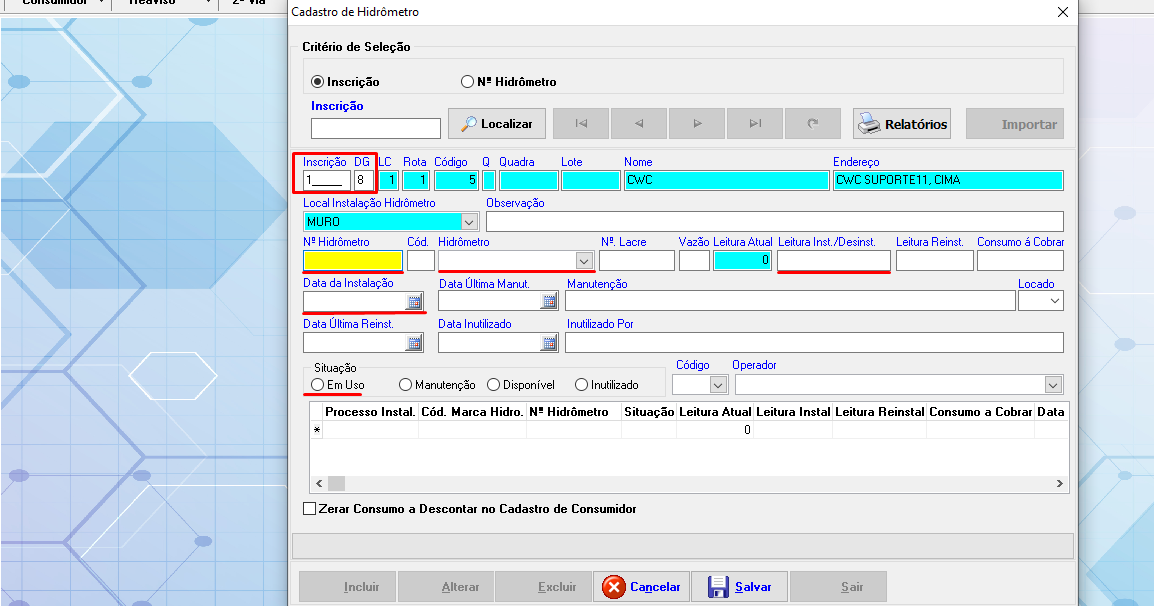Open calendar picker for Data Inutilizado
The height and width of the screenshot is (606, 1154).
[x=549, y=343]
